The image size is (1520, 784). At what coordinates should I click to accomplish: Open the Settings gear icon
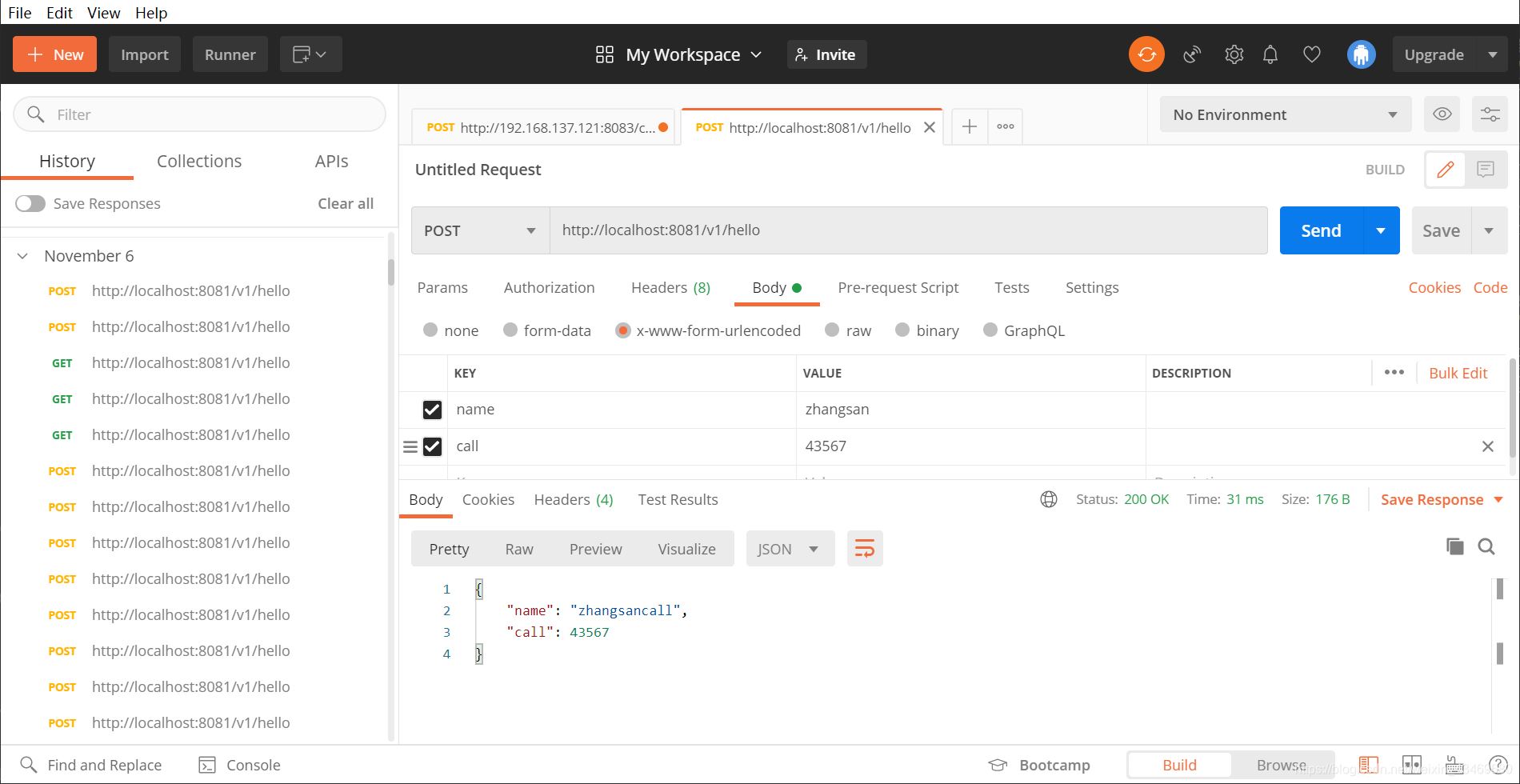[x=1233, y=54]
